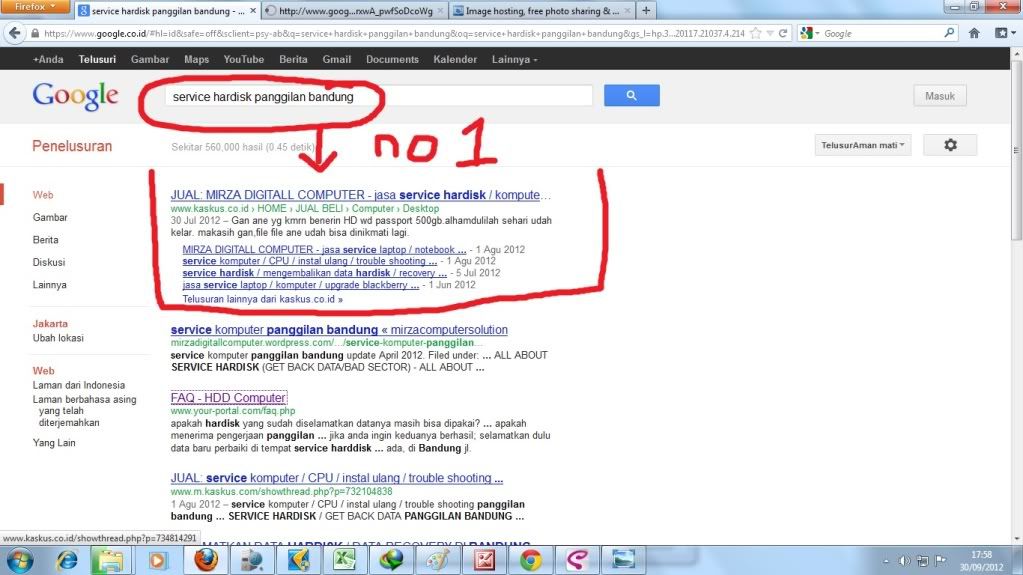
Task: Show hidden system tray icons
Action: point(886,561)
